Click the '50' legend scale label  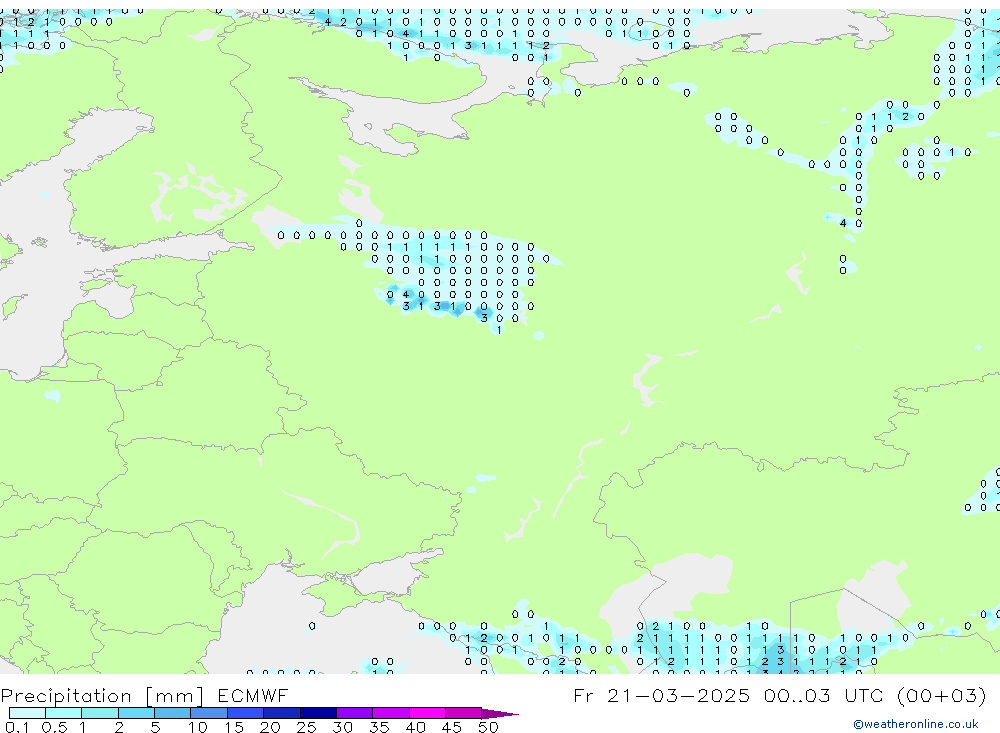[488, 727]
